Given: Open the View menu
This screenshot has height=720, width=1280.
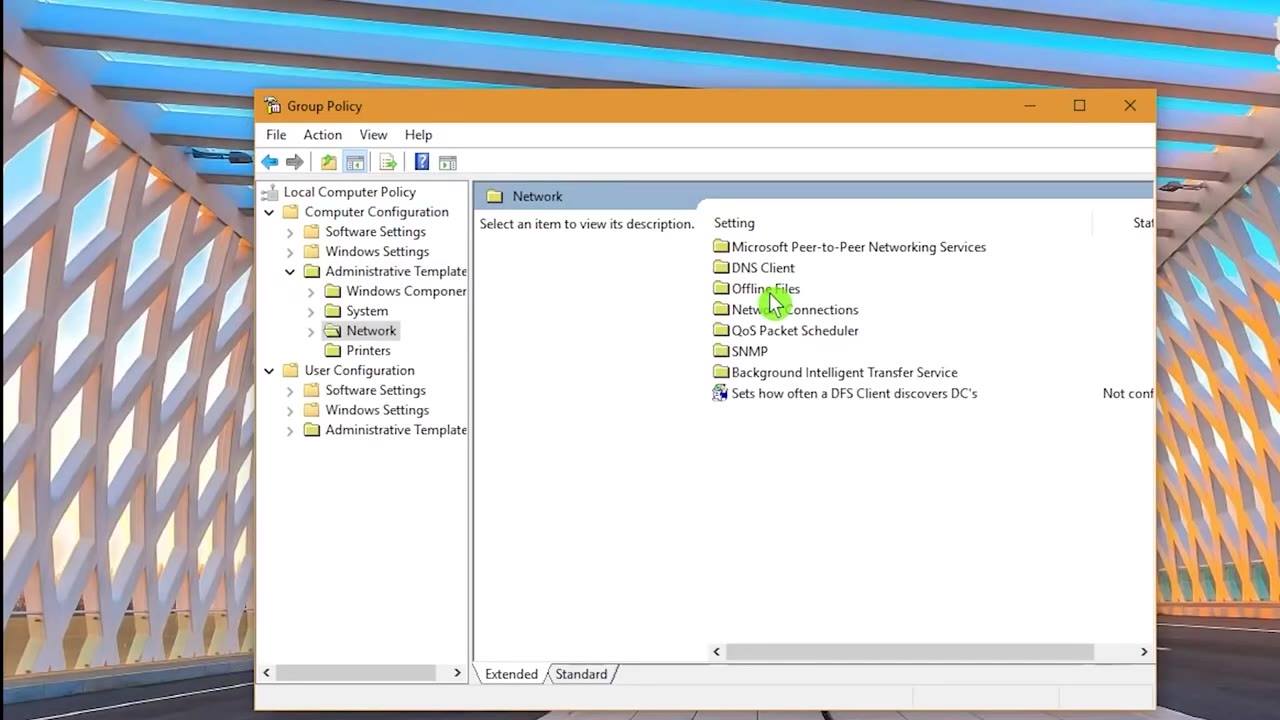Looking at the screenshot, I should [x=373, y=135].
